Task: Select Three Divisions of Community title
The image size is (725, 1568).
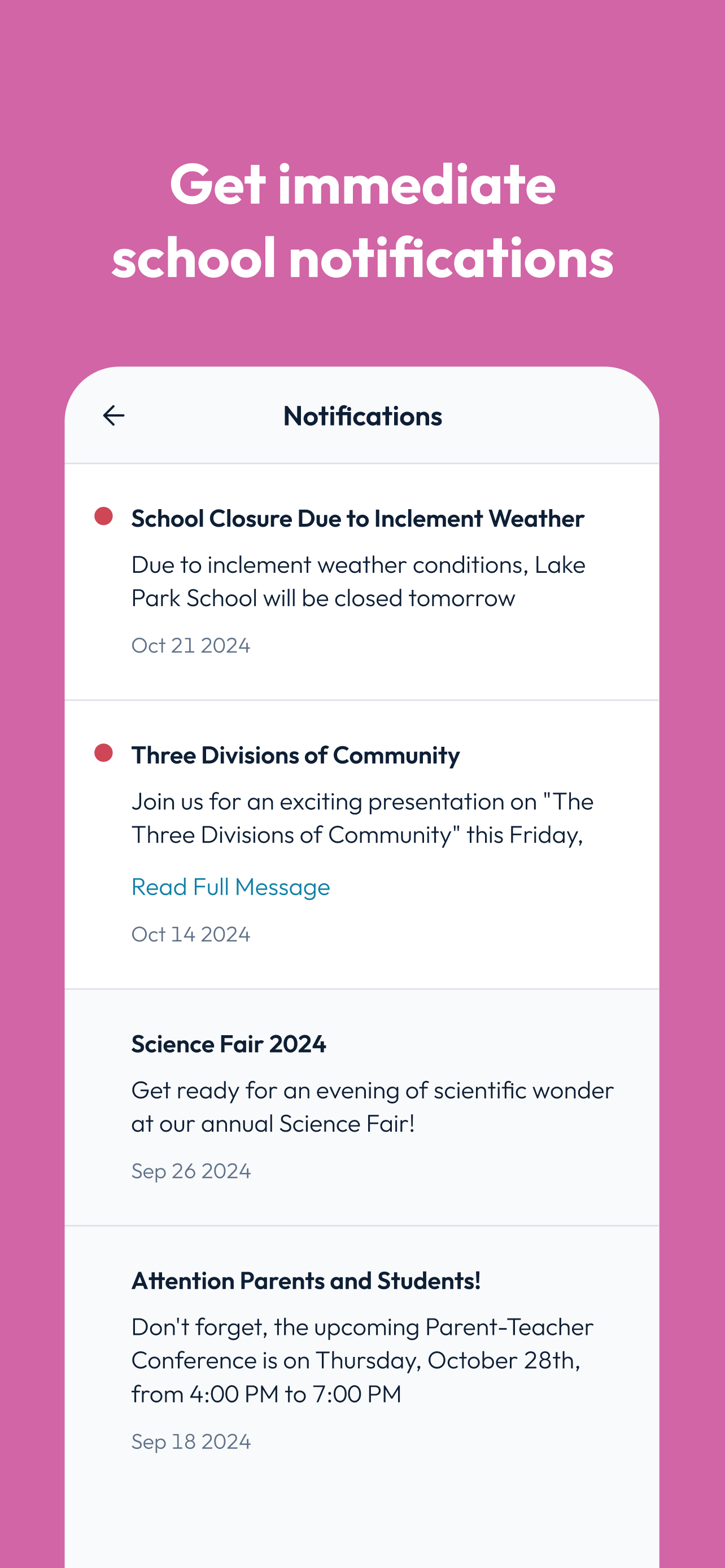Action: pyautogui.click(x=295, y=755)
